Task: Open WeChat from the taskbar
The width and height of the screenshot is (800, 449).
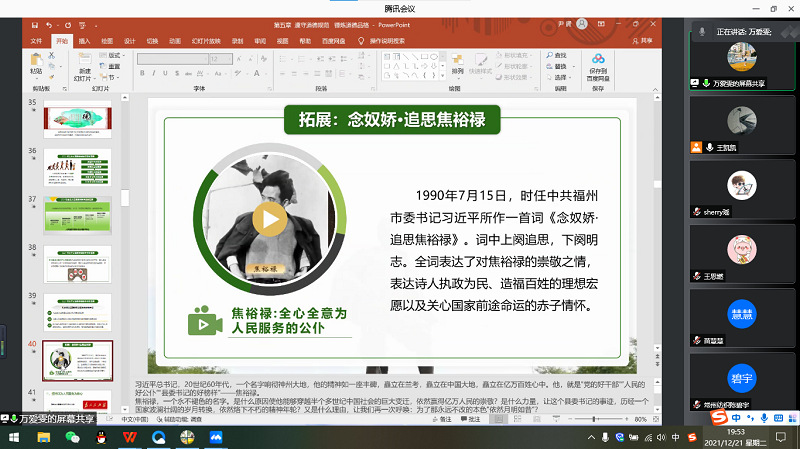Action: [x=72, y=437]
